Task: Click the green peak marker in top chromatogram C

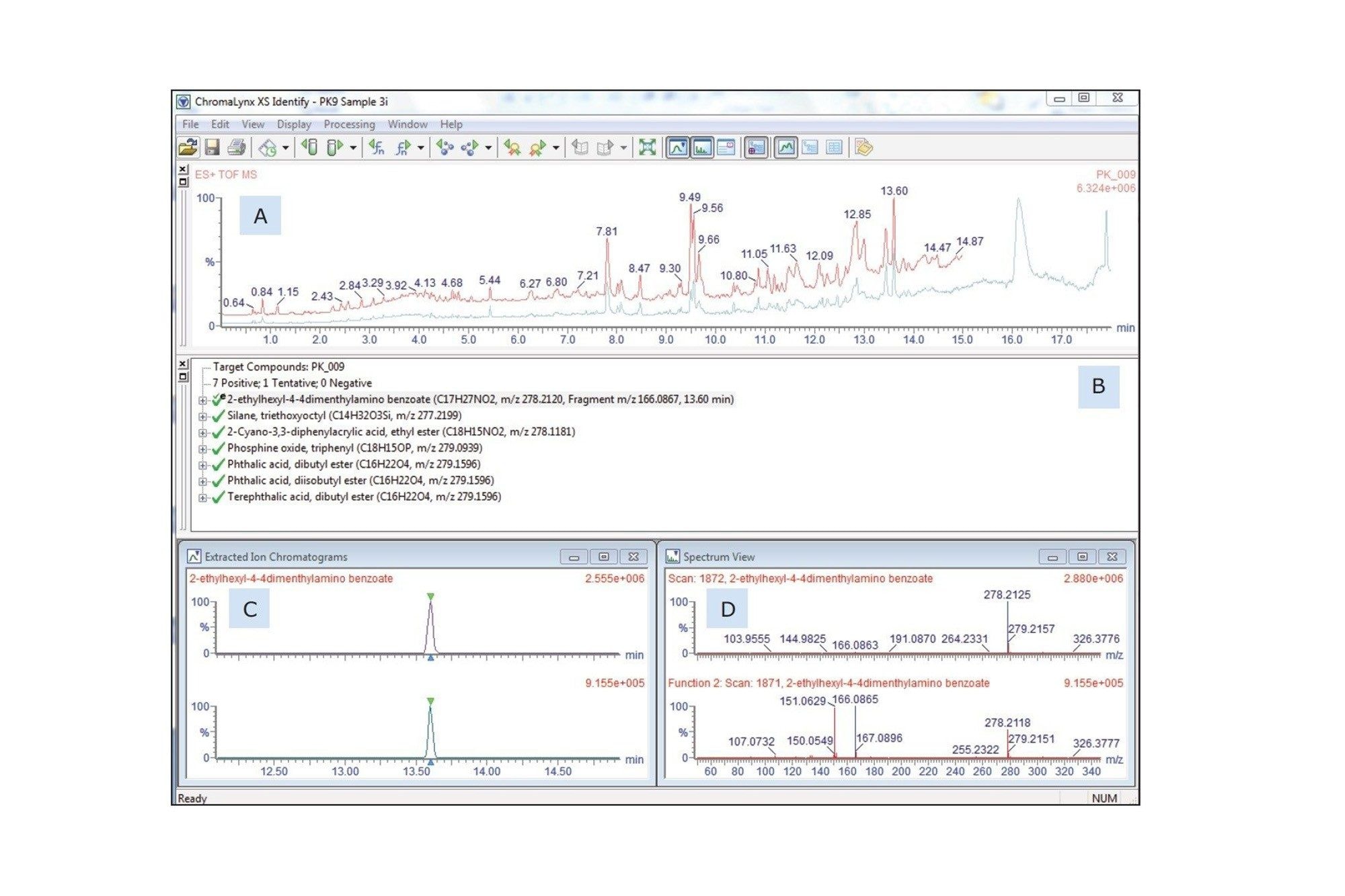Action: (430, 596)
